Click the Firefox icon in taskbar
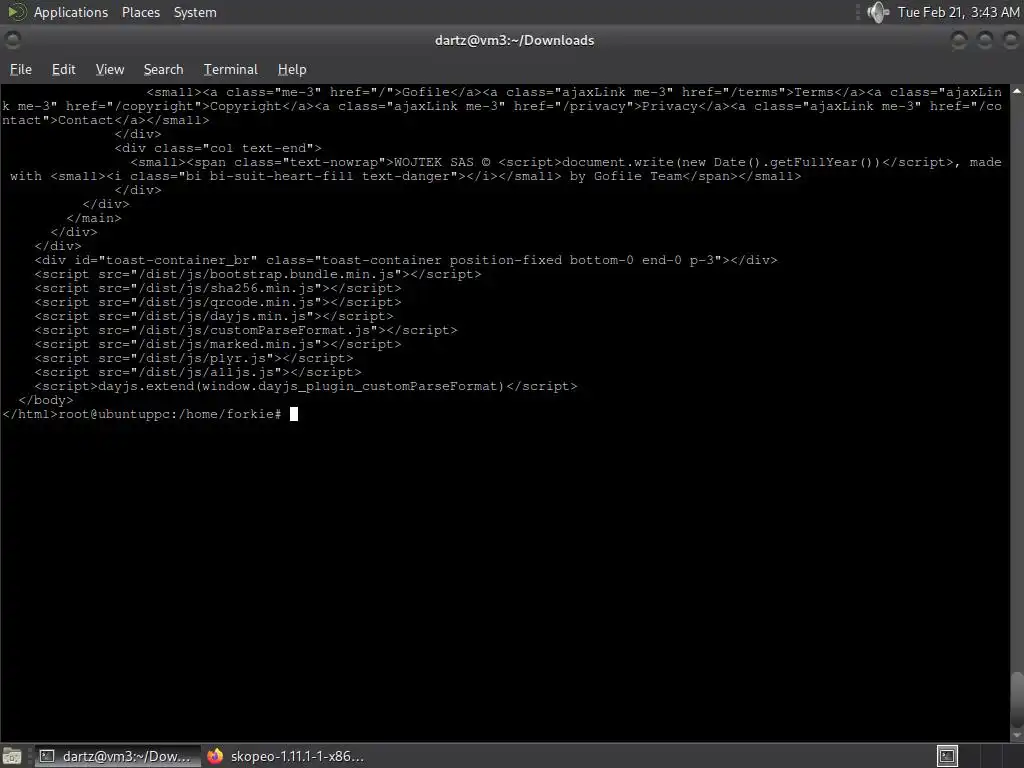The image size is (1024, 768). [215, 756]
